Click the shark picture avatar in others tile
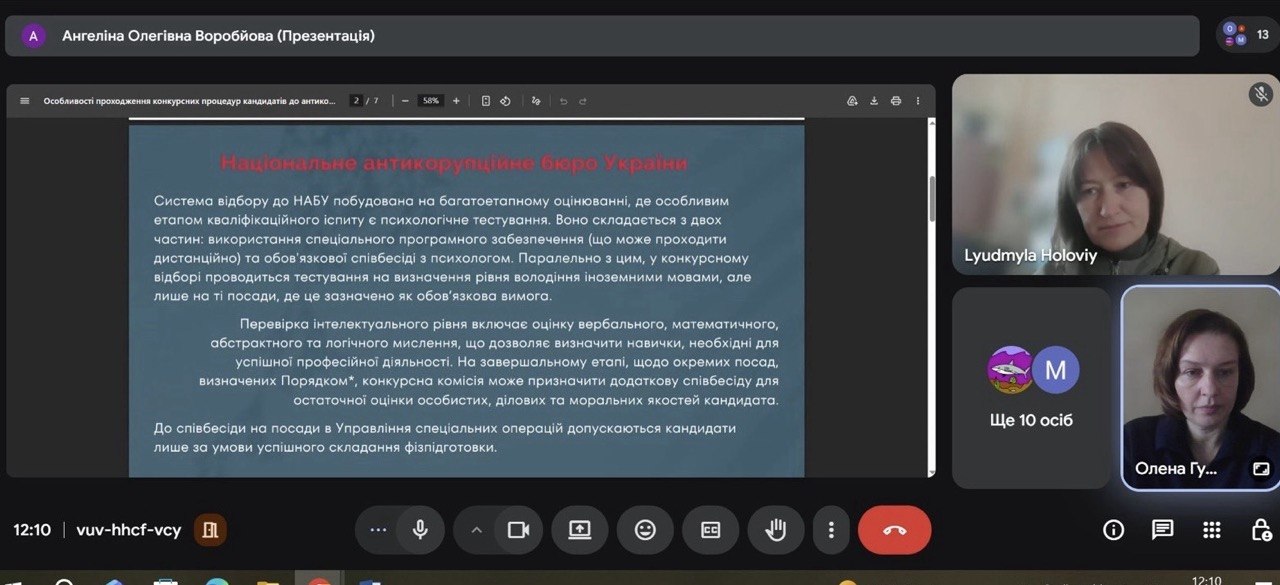 click(x=1010, y=370)
